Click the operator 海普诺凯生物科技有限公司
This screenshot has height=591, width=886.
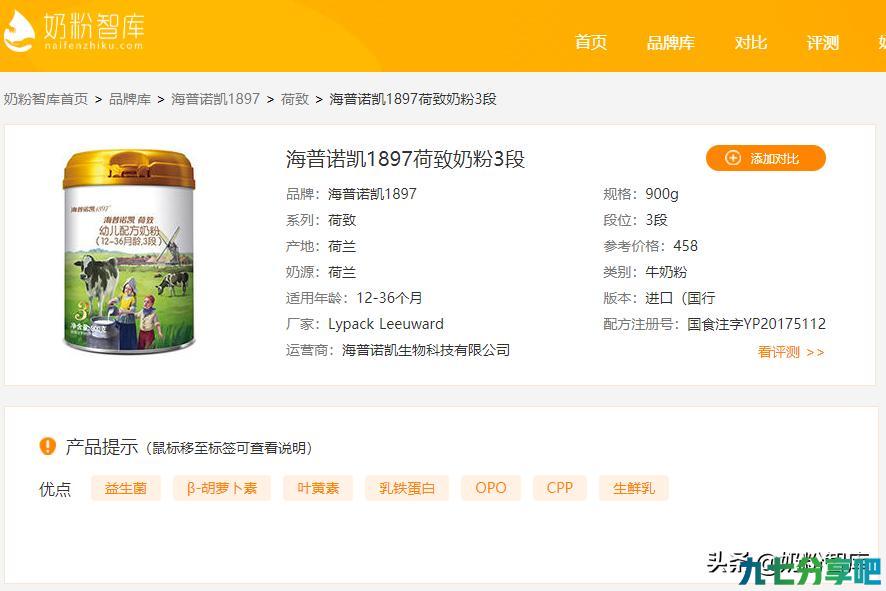(x=426, y=350)
